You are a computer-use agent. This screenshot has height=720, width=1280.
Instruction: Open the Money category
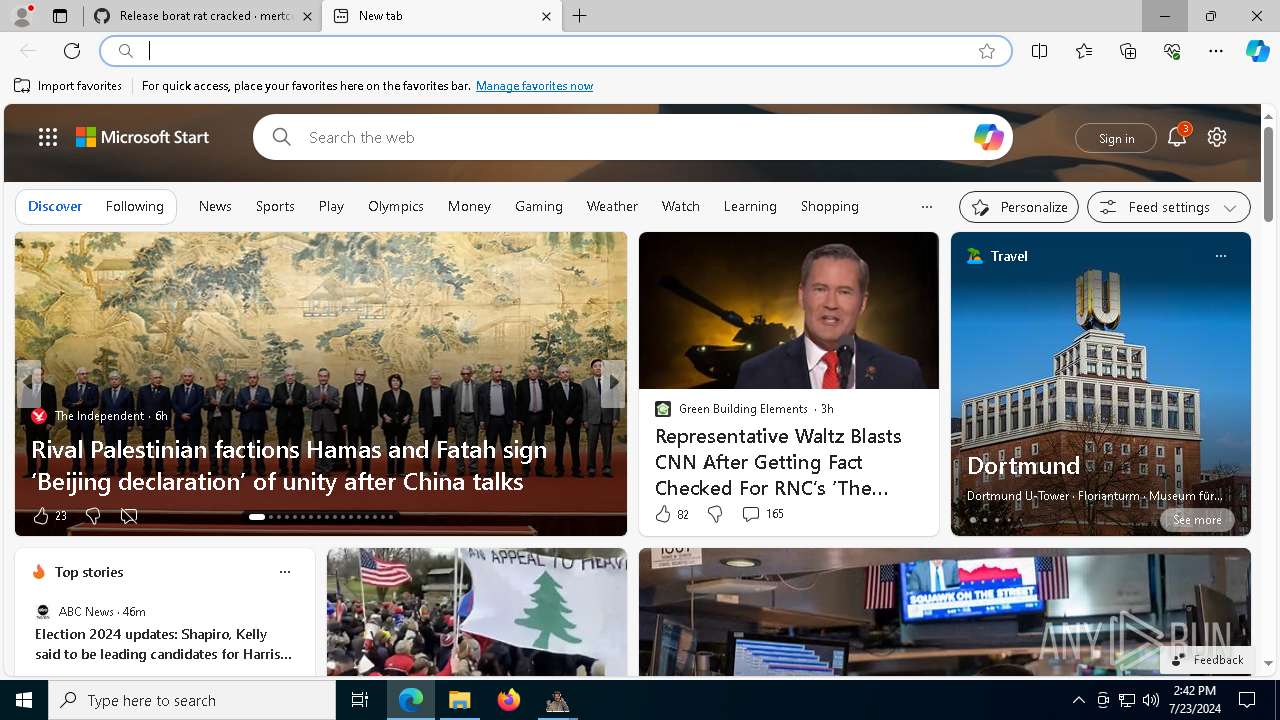click(x=469, y=206)
